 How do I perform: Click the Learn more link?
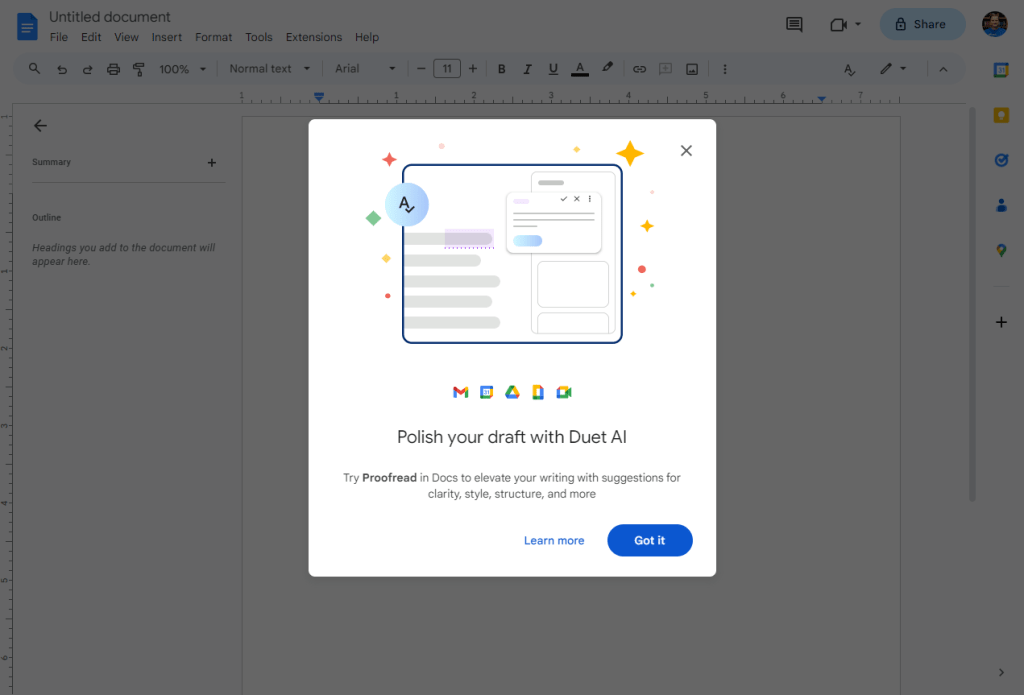[554, 540]
